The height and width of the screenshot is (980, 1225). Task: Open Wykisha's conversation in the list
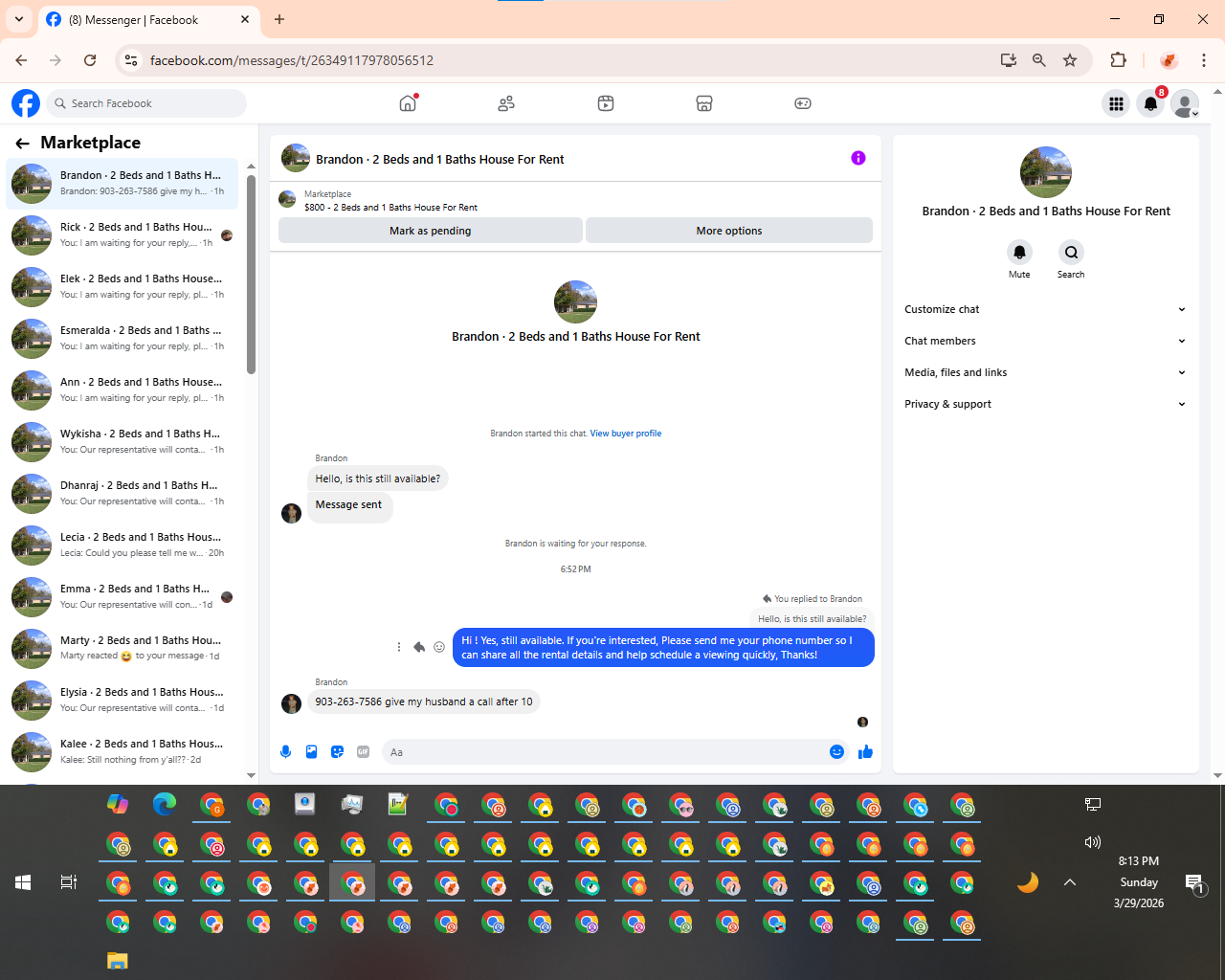click(122, 442)
